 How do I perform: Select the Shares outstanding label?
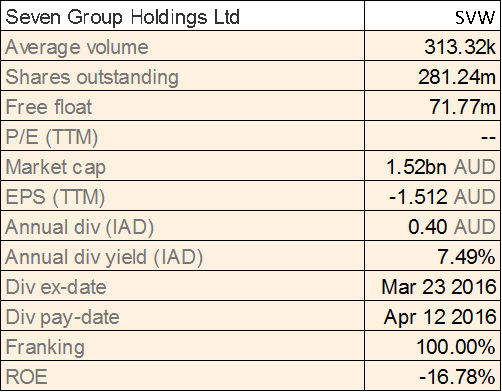[92, 77]
